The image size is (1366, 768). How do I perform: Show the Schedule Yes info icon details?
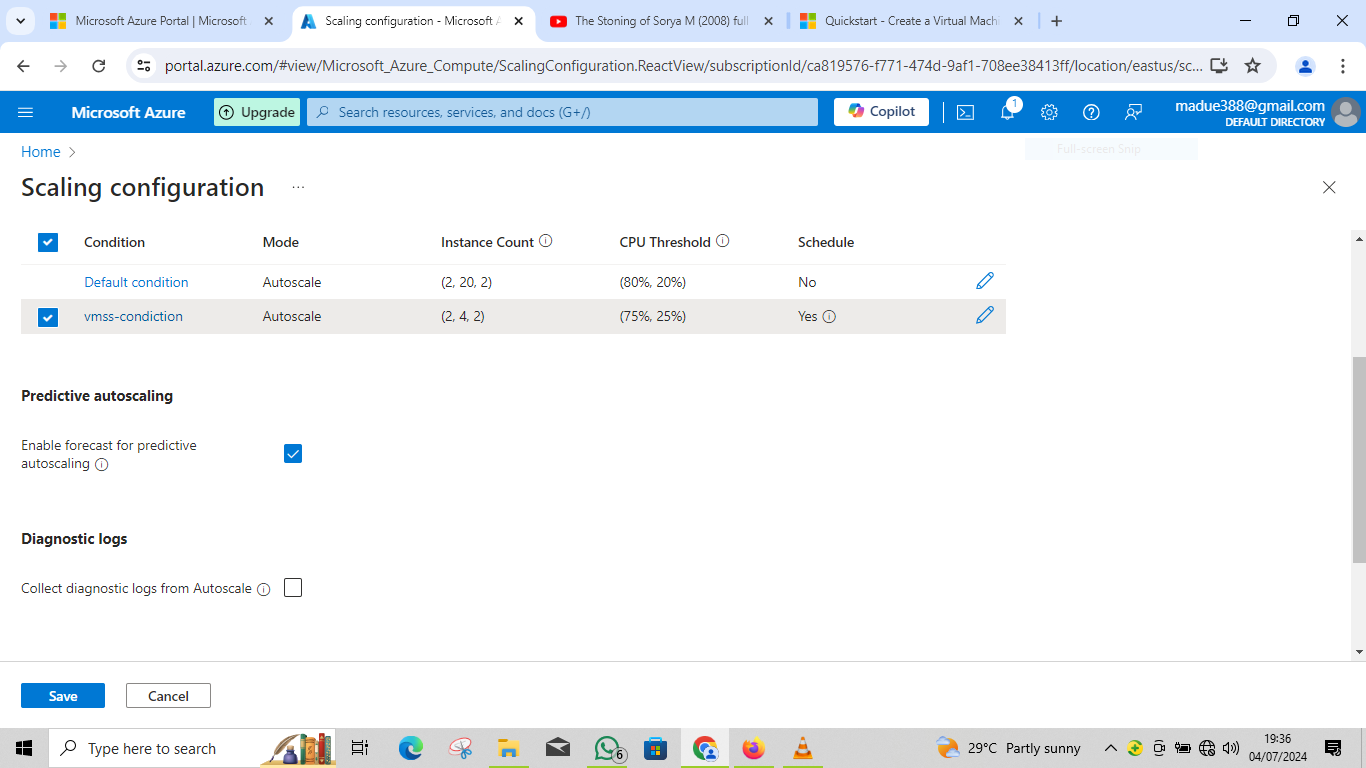click(x=829, y=317)
